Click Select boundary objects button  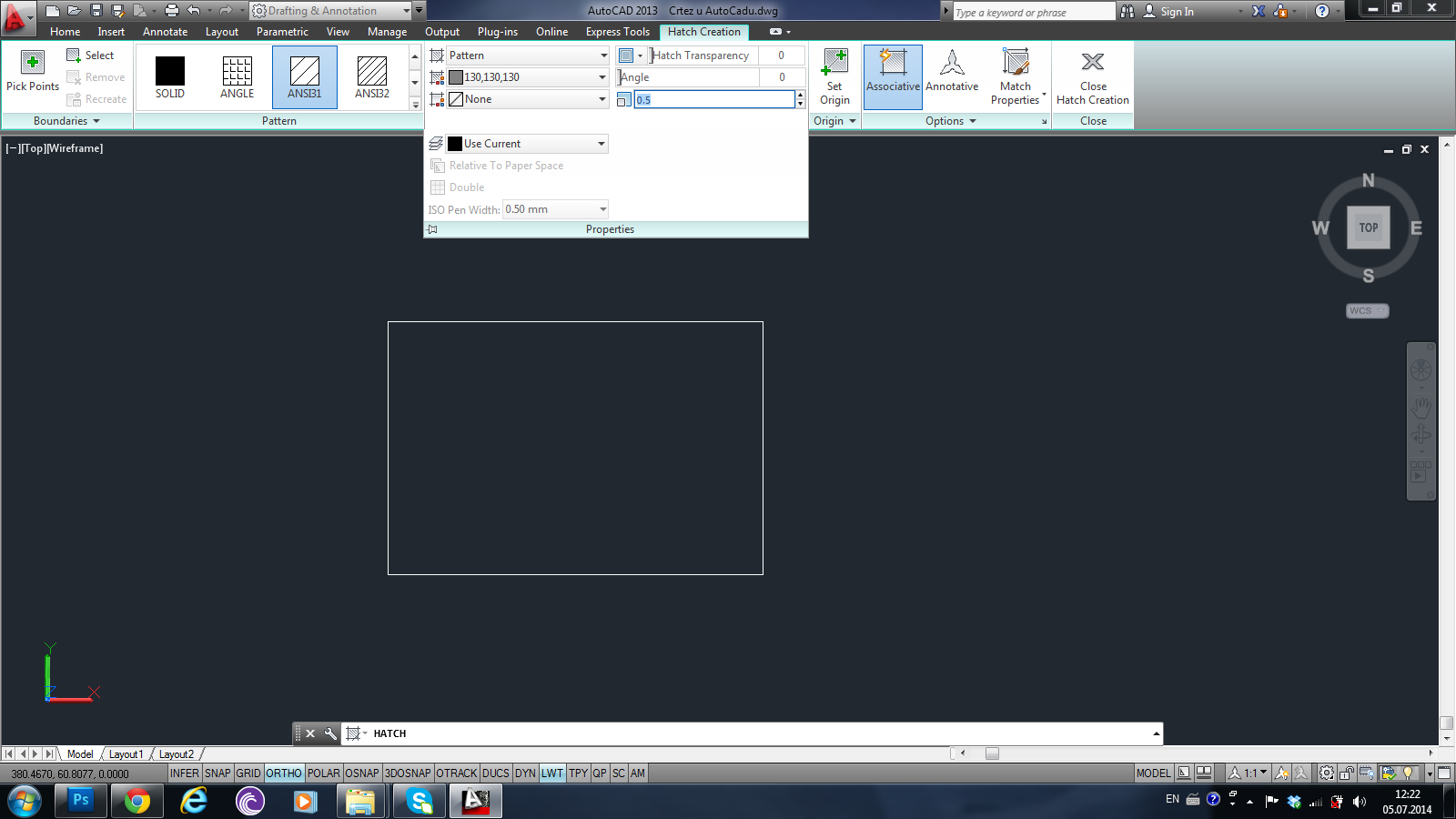tap(91, 56)
